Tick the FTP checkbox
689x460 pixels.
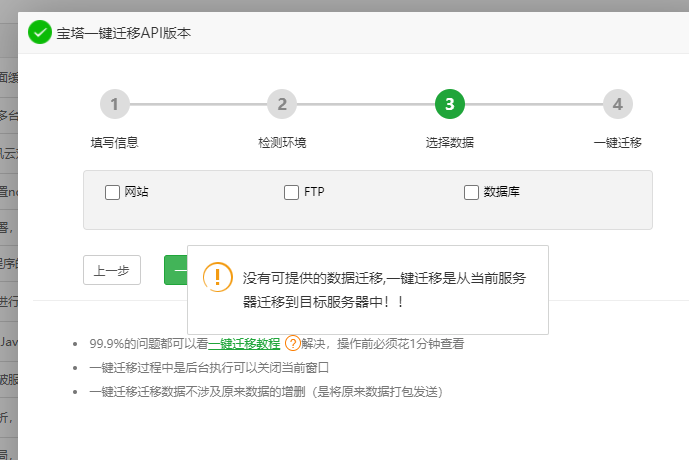[291, 192]
